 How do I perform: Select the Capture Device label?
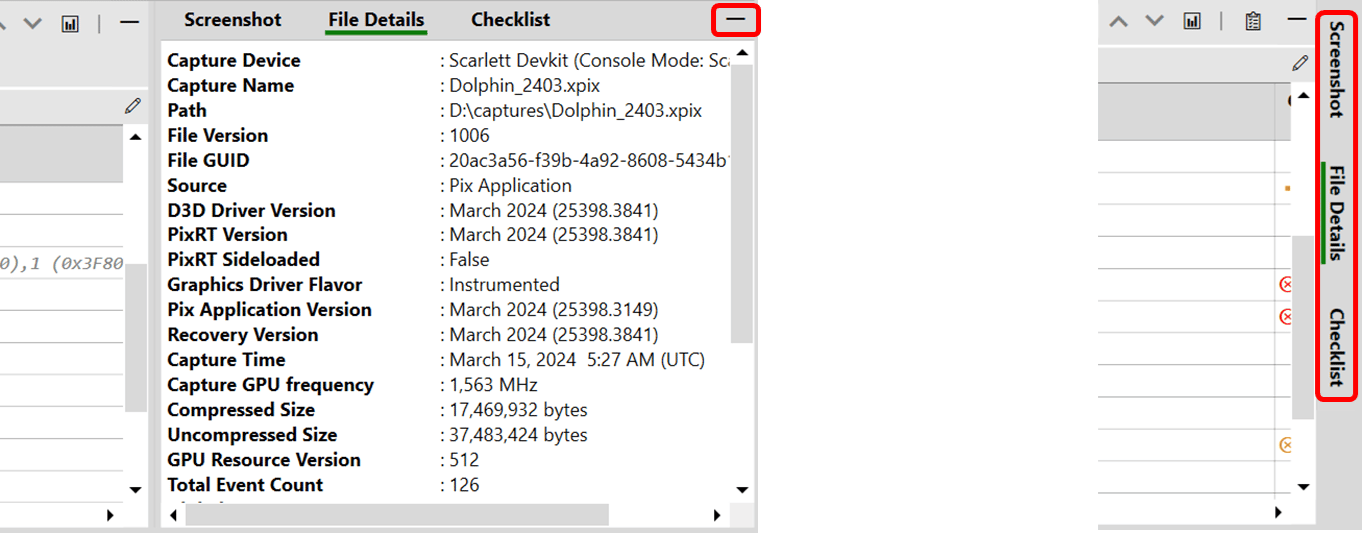click(x=234, y=61)
